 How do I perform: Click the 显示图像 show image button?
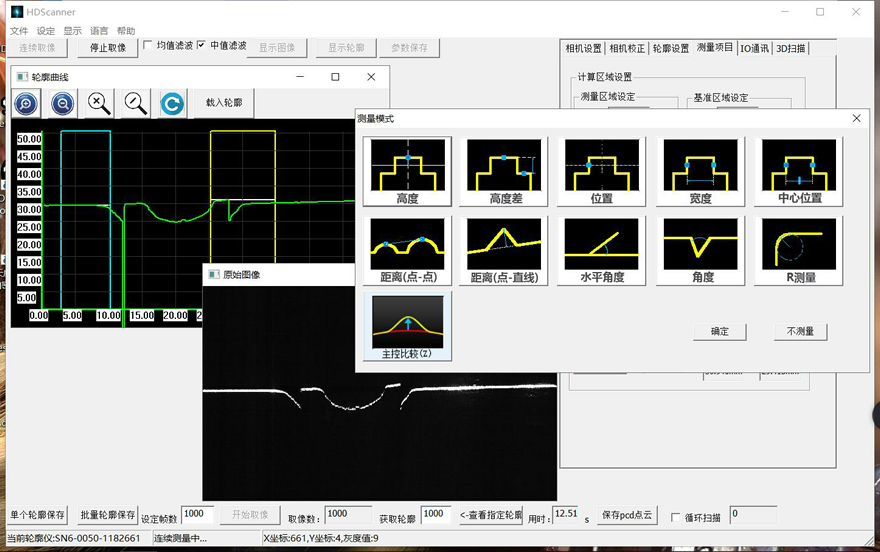[x=277, y=48]
